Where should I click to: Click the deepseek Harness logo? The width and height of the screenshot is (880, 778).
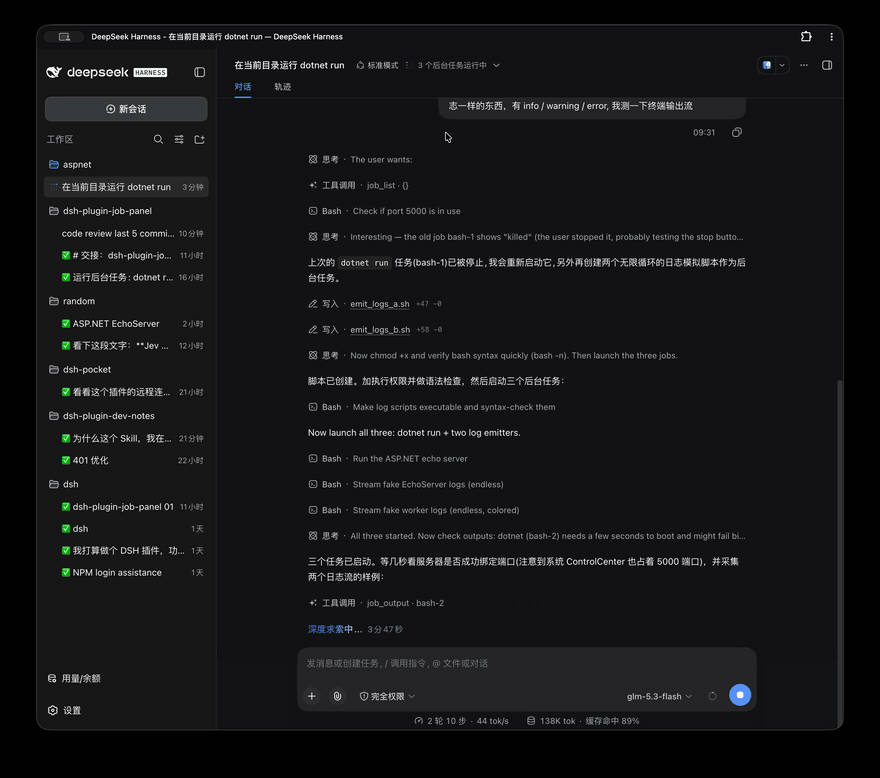pyautogui.click(x=107, y=72)
